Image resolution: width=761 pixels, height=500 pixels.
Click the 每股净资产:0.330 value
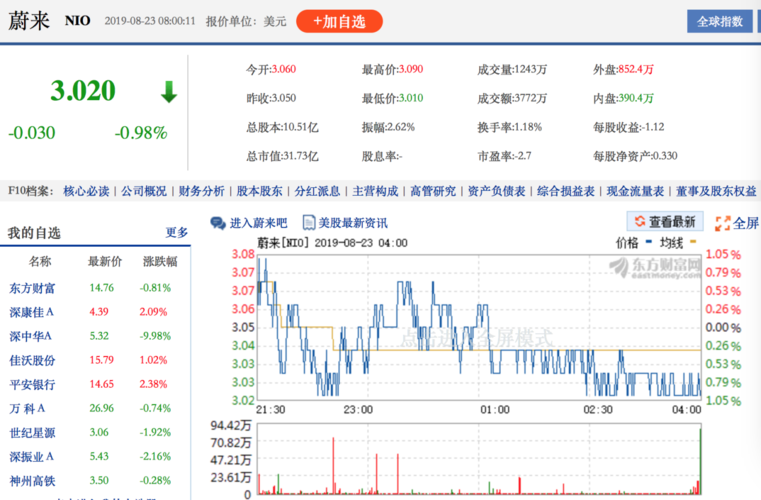[x=635, y=156]
